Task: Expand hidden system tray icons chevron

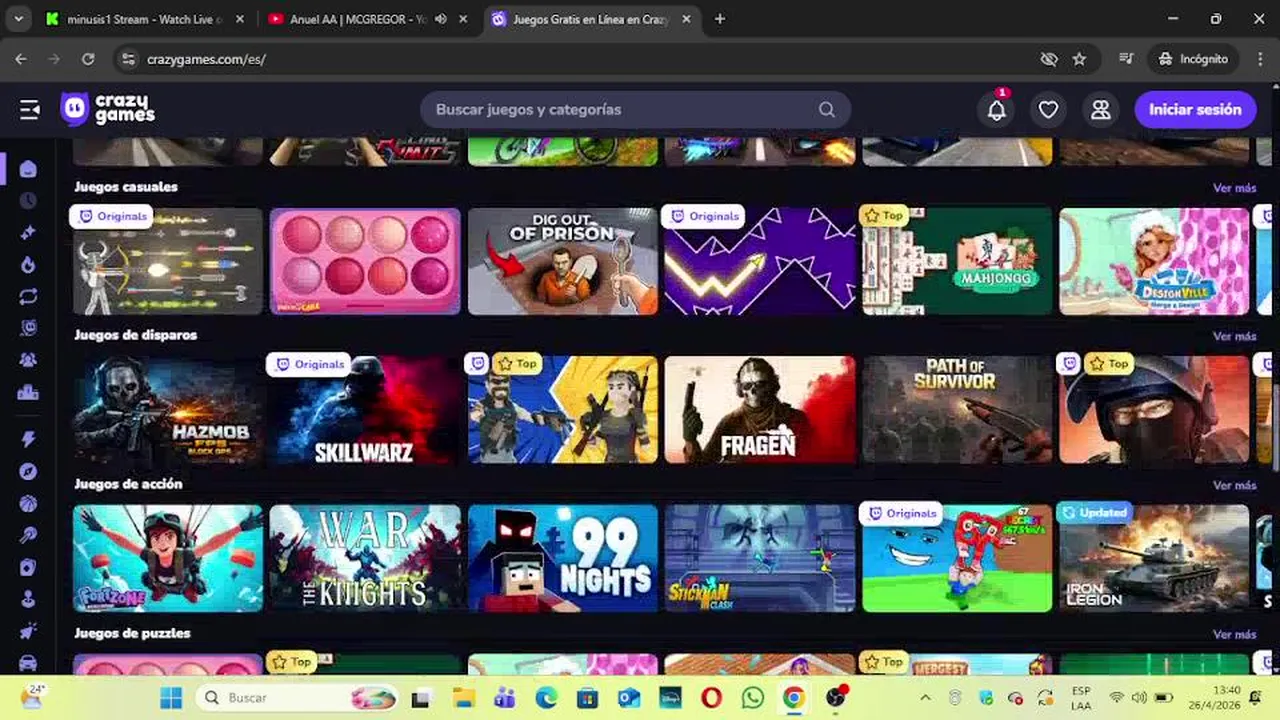Action: 925,698
